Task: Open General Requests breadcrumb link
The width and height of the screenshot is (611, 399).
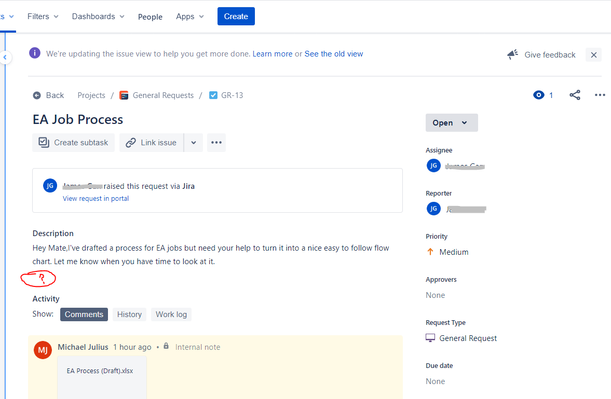Action: coord(163,95)
